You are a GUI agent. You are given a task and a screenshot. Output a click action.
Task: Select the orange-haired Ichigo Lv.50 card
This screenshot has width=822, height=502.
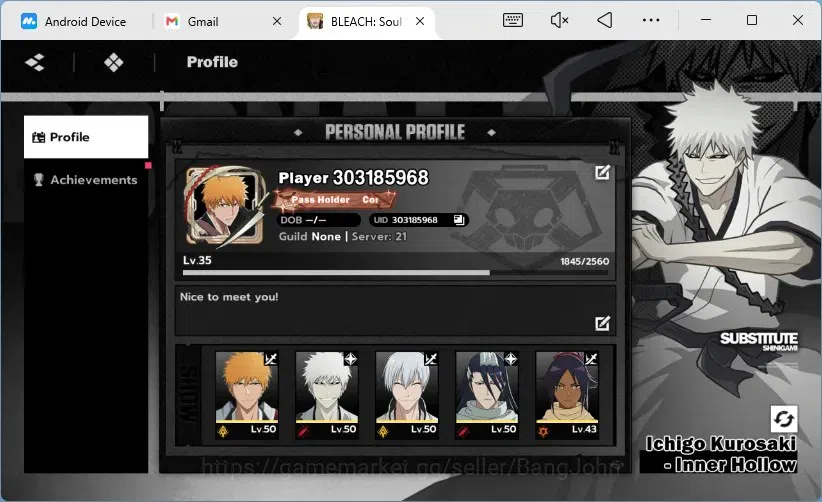tap(247, 395)
